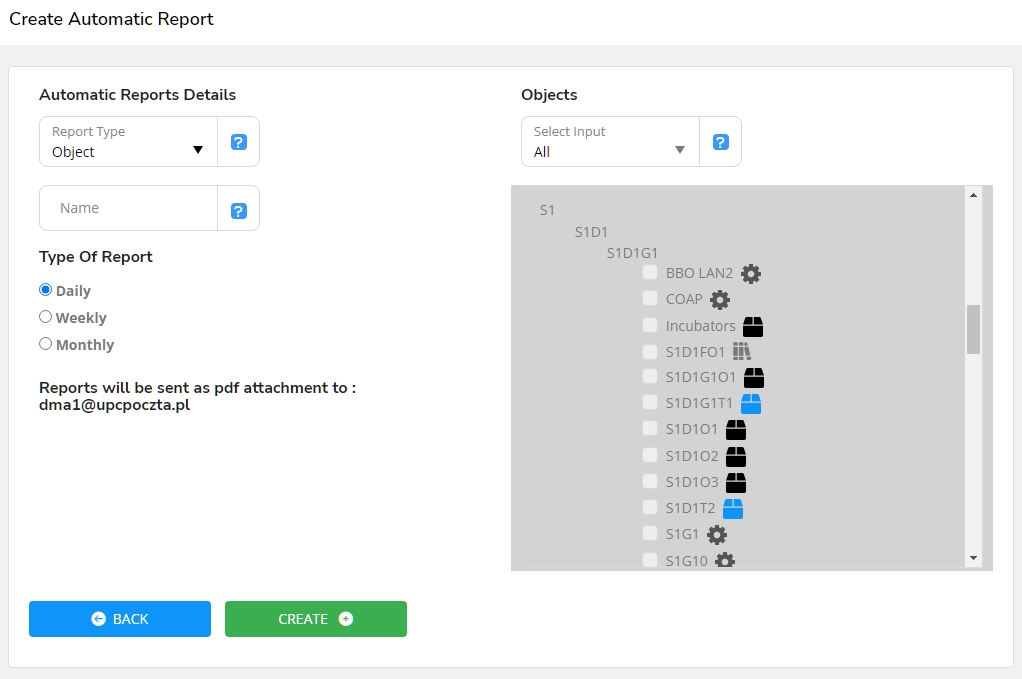Select the Weekly report radio button
1022x679 pixels.
coord(45,317)
